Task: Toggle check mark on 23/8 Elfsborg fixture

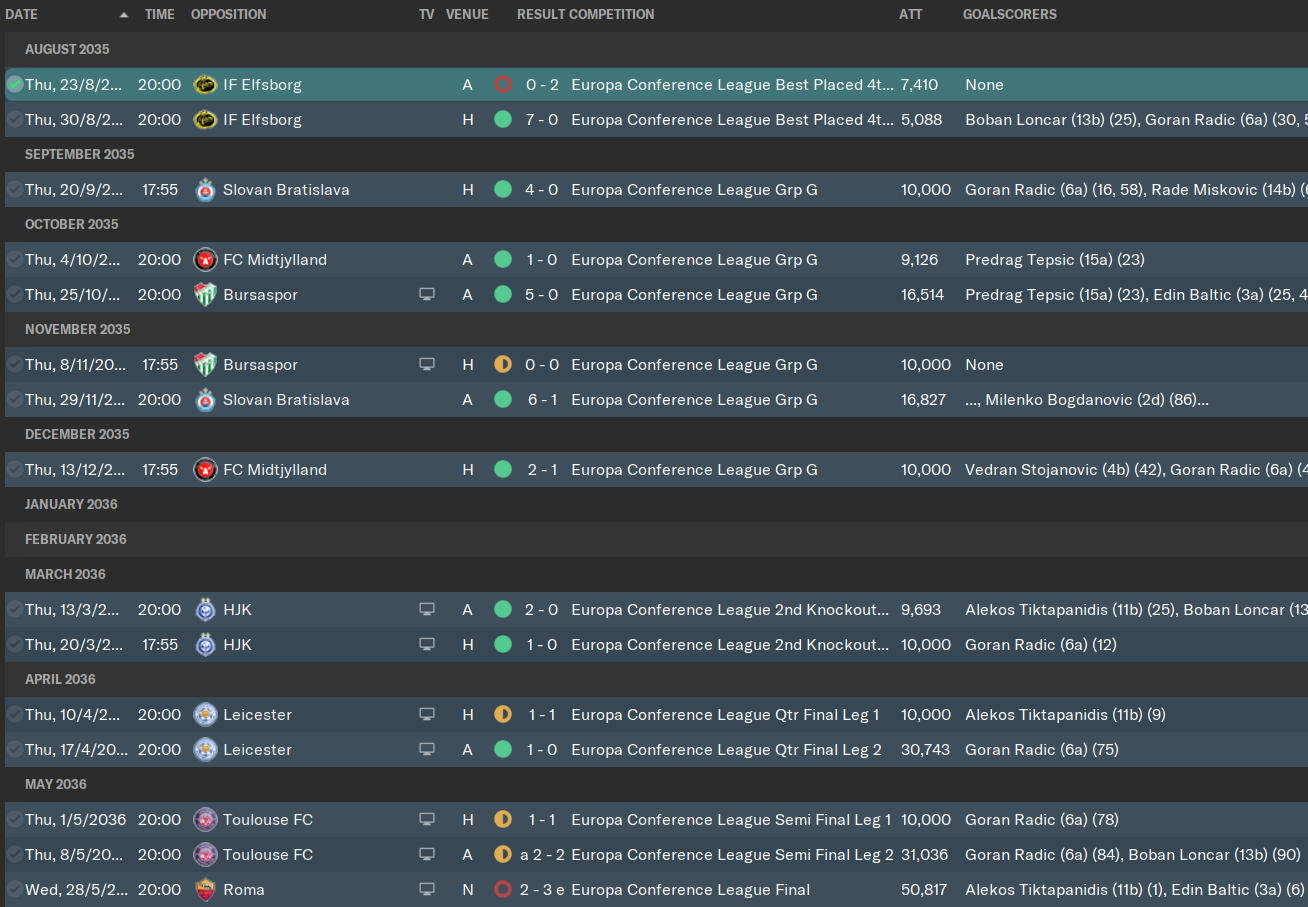Action: coord(14,85)
